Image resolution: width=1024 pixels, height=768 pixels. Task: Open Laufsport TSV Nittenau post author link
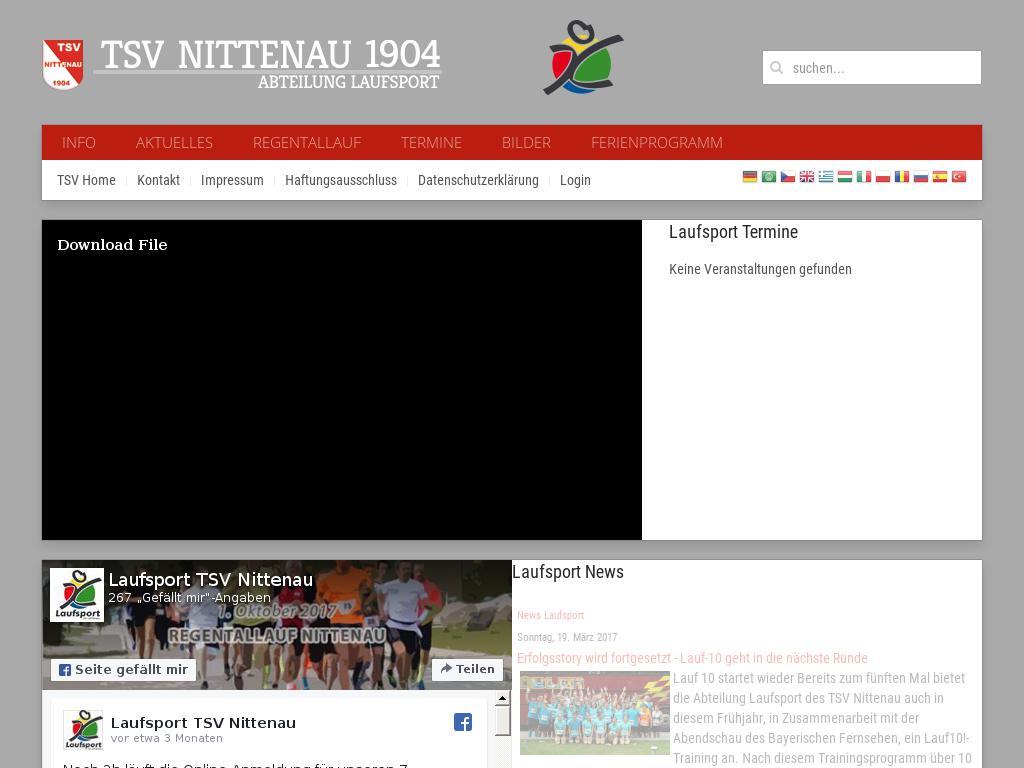pos(203,723)
